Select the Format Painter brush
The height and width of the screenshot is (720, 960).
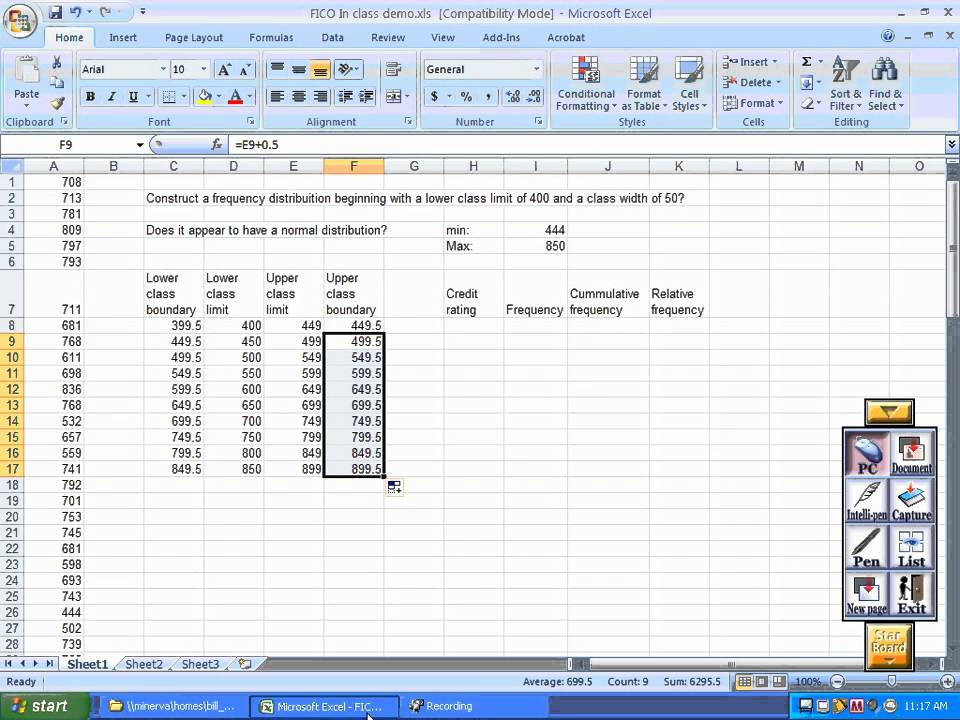pos(57,103)
